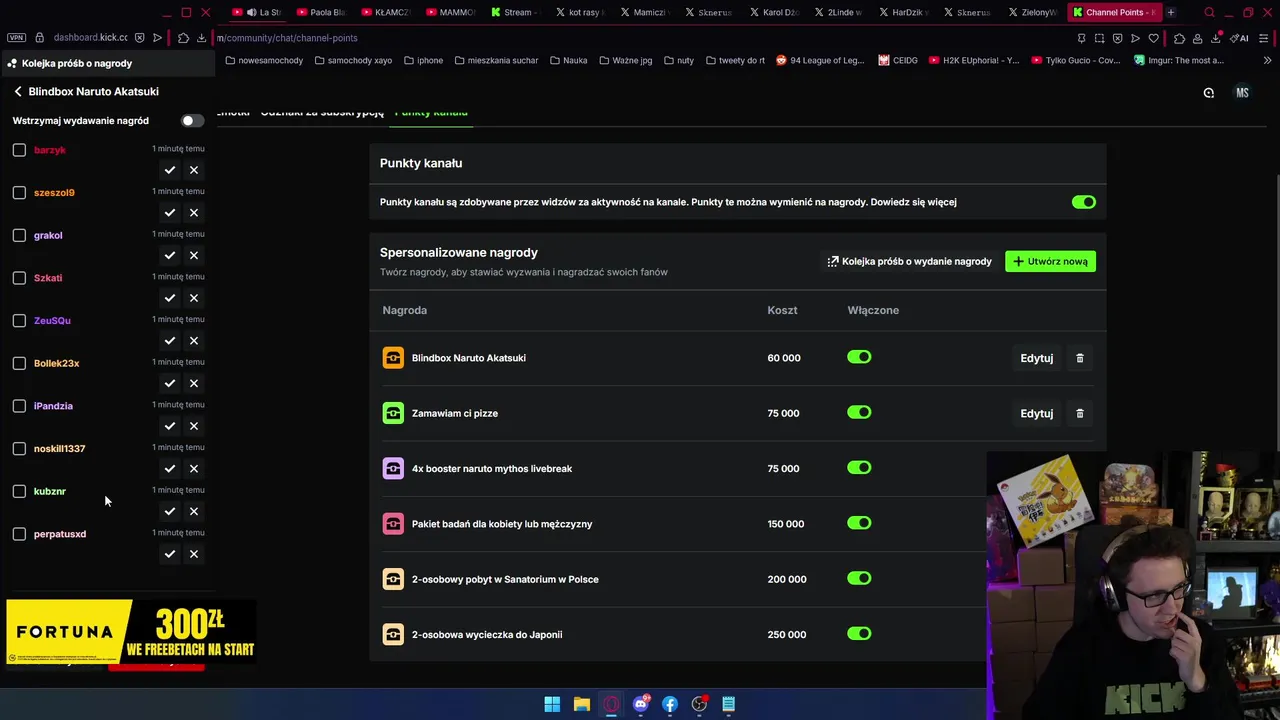
Task: Follow the Dowiedz się więcej link
Action: pos(913,202)
